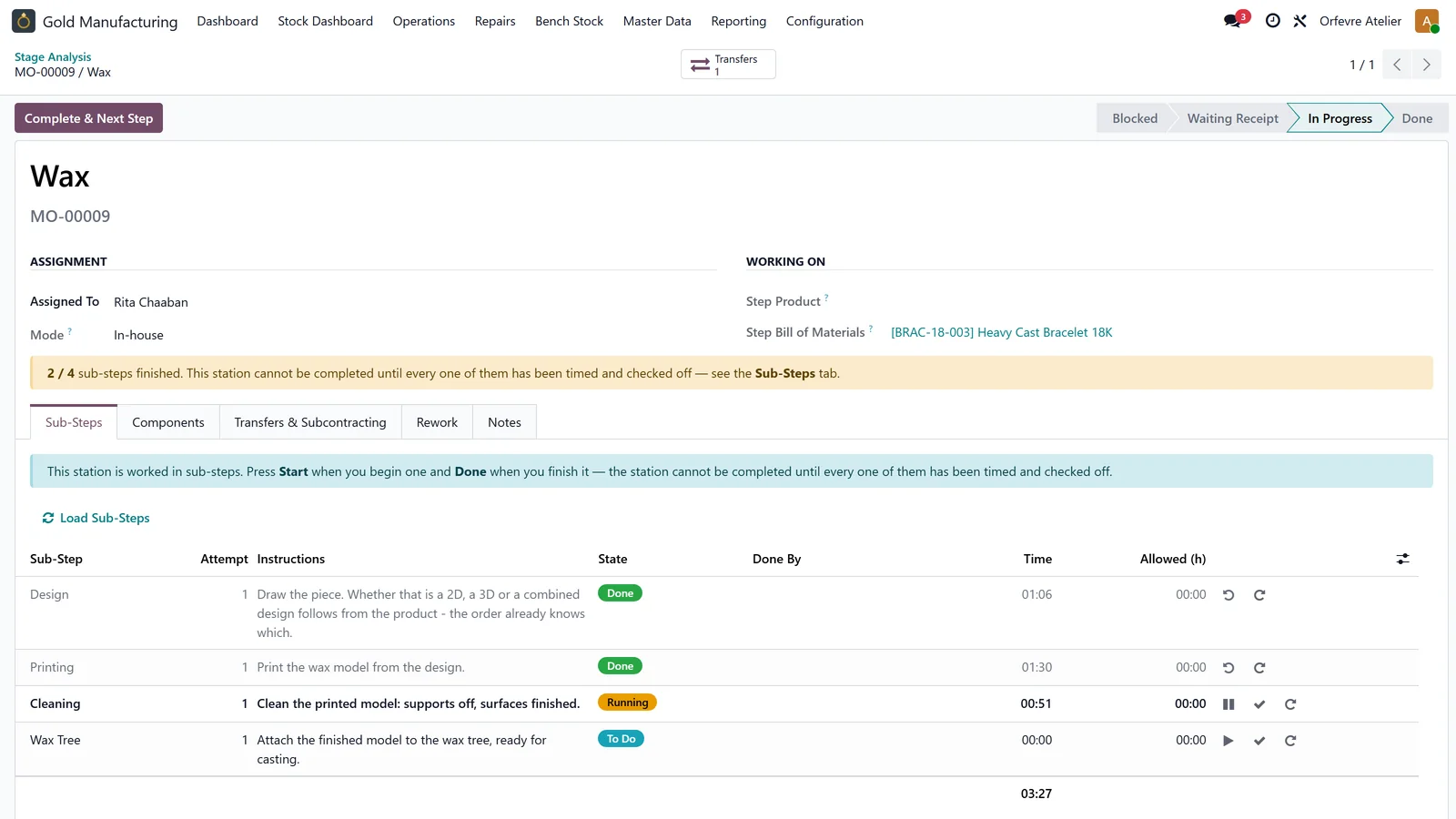Mark the Wax Tree sub-step done with checkmark
The height and width of the screenshot is (819, 1456).
(1259, 741)
